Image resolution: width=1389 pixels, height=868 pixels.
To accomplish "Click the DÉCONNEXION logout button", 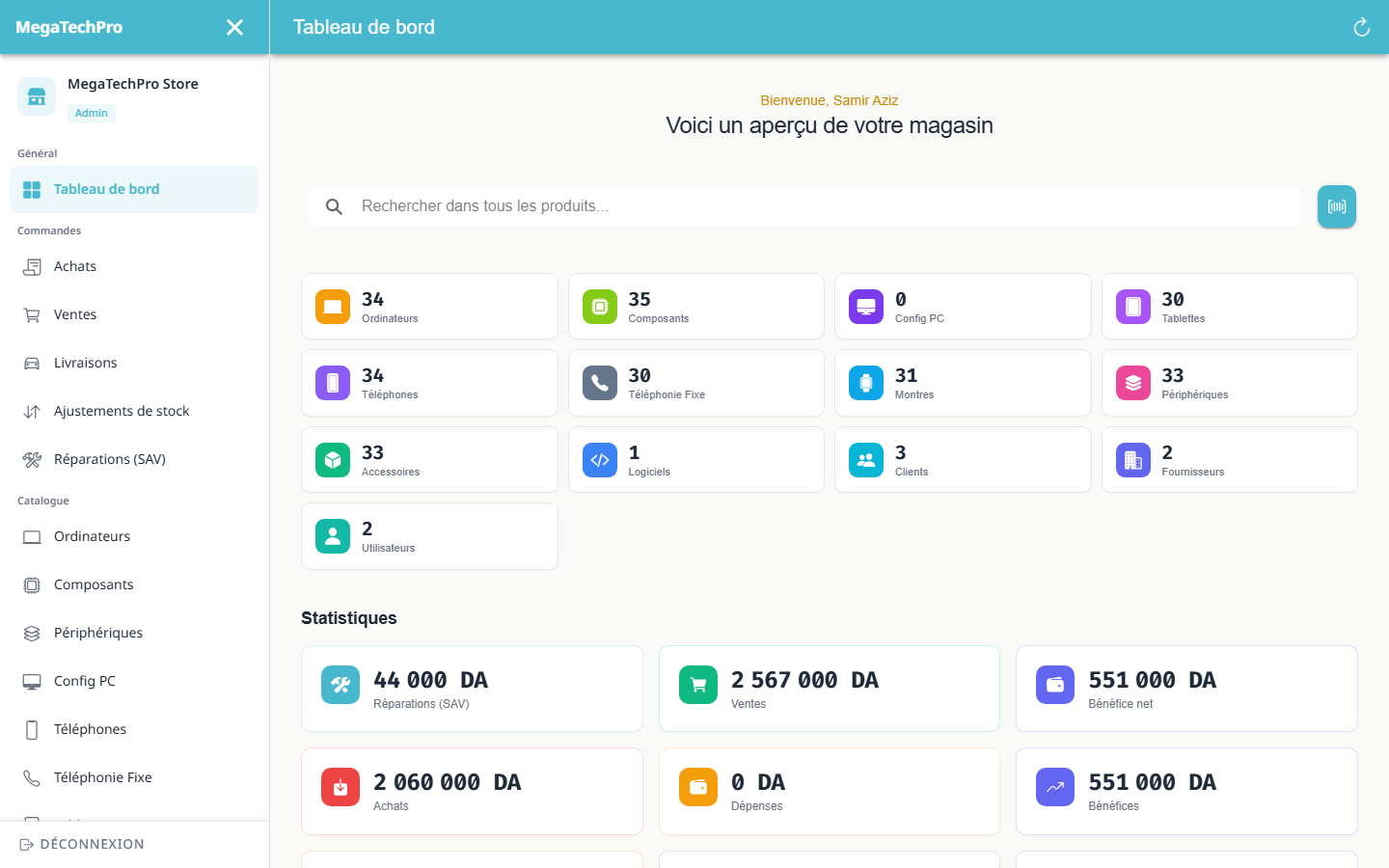I will (82, 844).
